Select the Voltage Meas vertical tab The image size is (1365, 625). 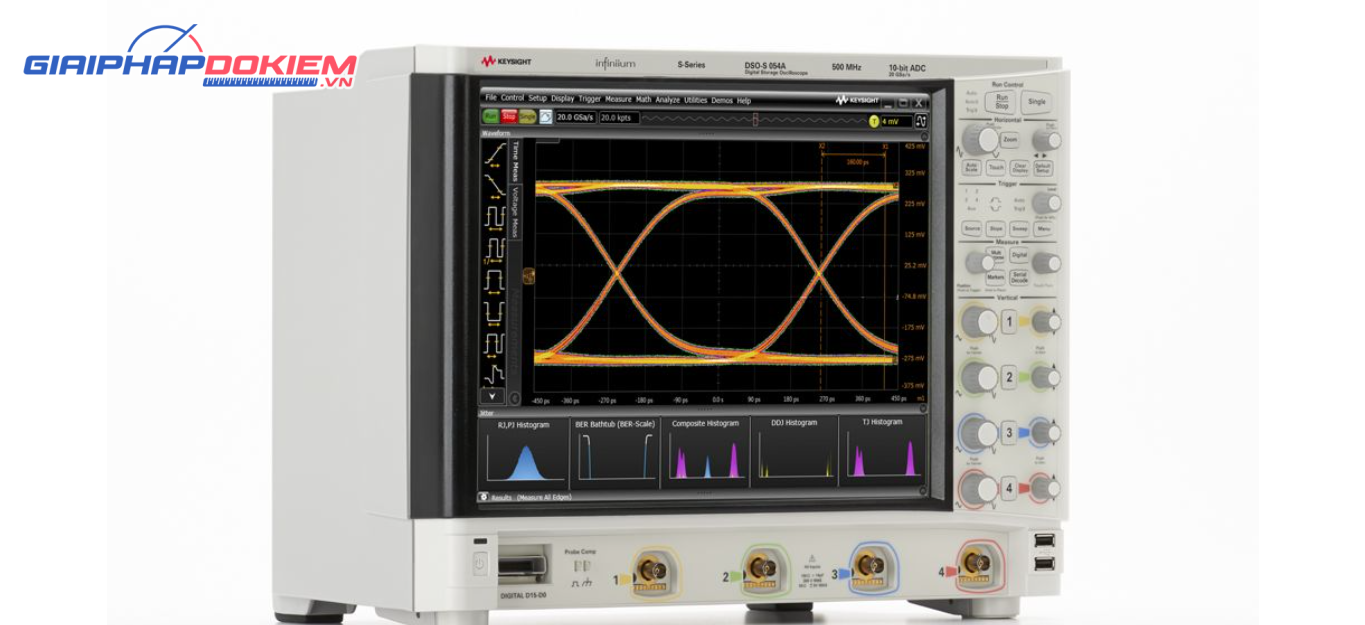(515, 212)
